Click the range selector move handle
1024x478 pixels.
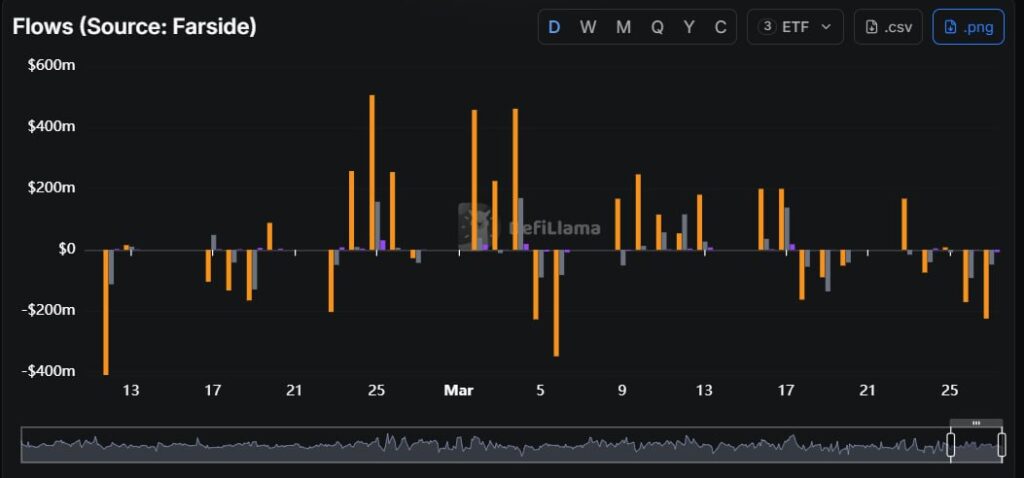975,423
